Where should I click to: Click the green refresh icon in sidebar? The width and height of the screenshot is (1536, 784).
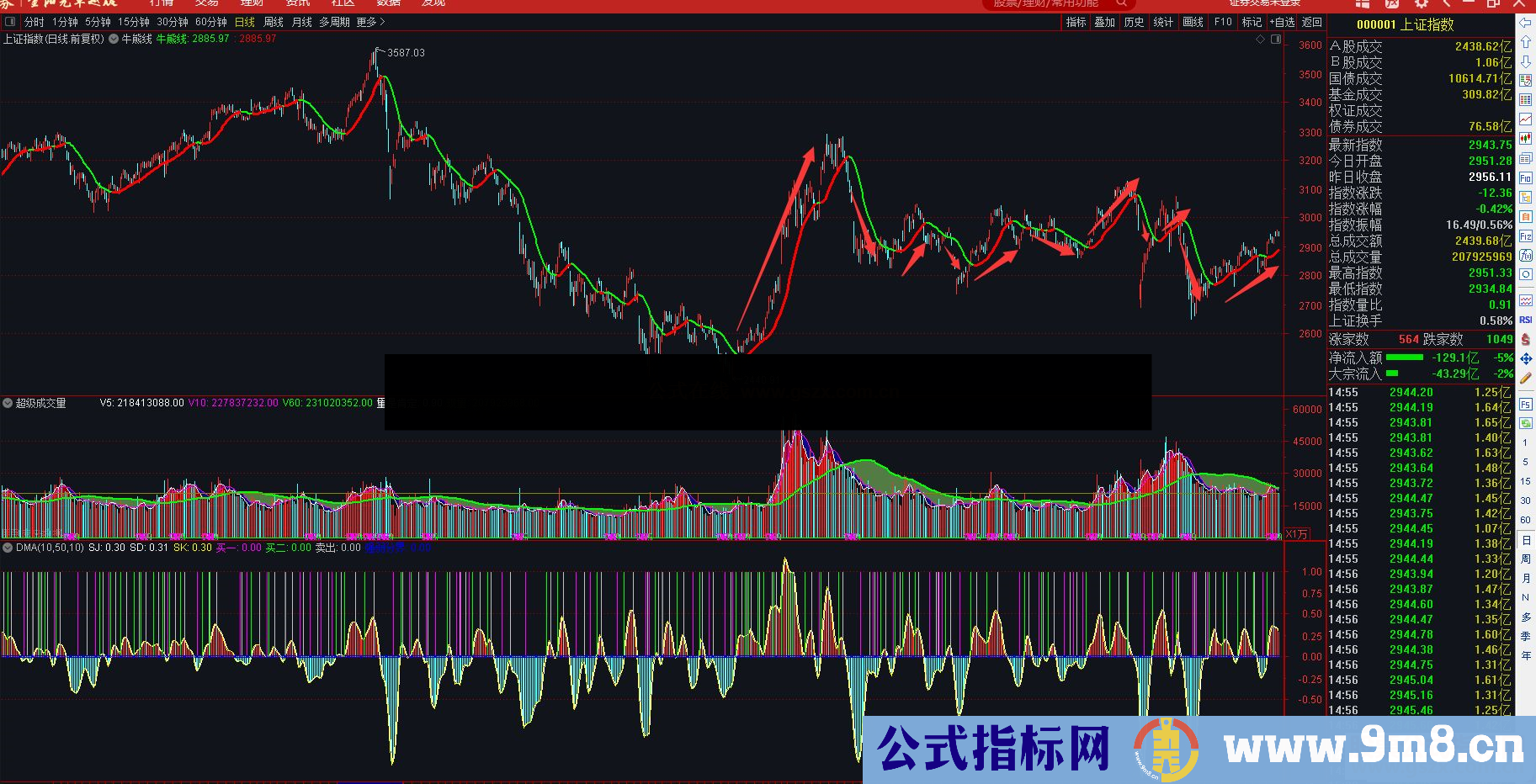point(1526,423)
